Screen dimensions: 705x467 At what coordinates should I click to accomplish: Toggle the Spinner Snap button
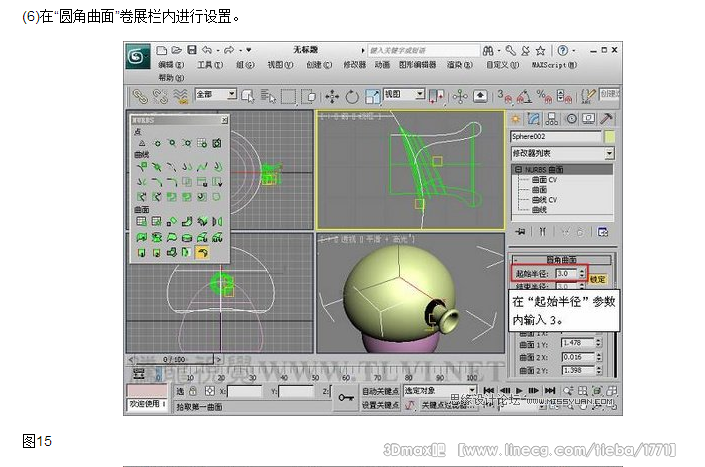(564, 96)
